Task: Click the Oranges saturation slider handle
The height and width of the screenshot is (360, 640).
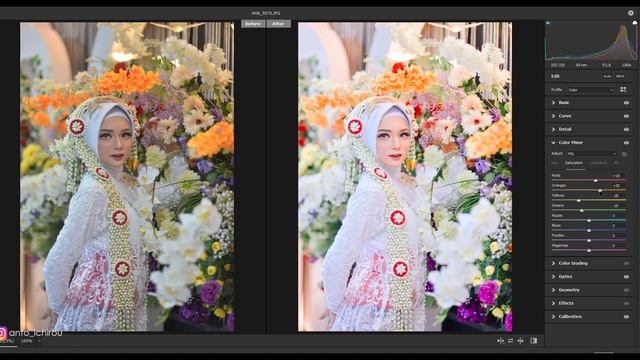Action: click(600, 190)
